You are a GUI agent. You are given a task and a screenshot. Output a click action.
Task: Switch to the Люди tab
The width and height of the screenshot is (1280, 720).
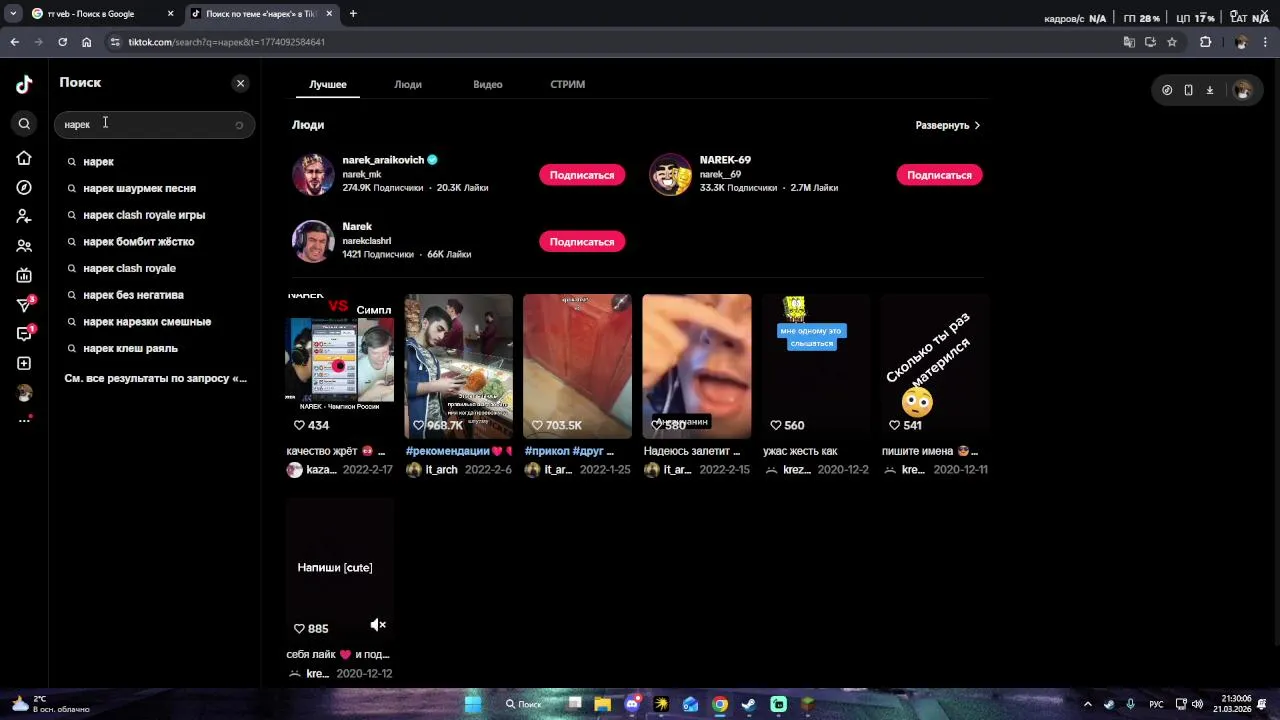(408, 84)
